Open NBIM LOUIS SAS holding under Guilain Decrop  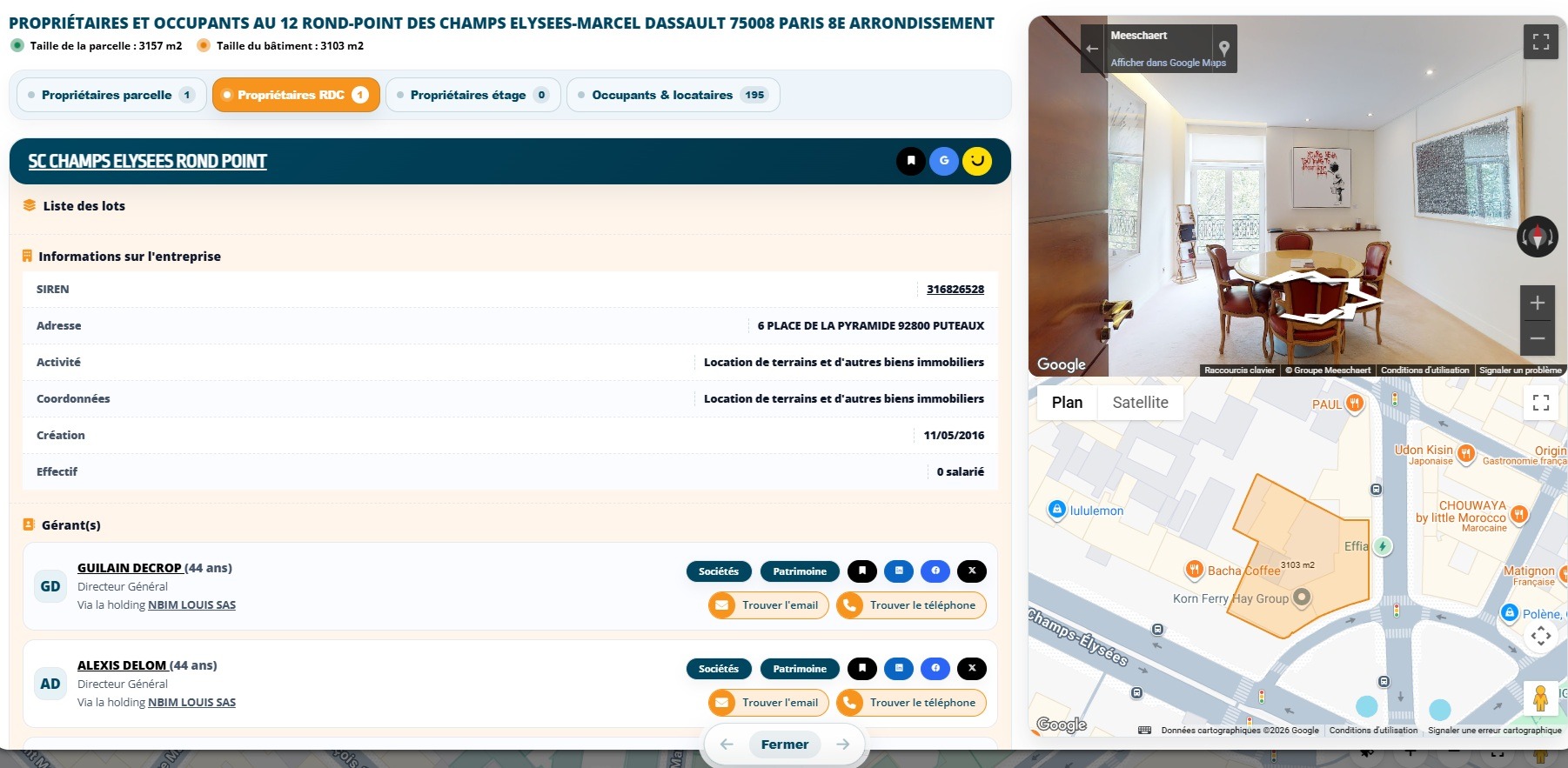pyautogui.click(x=191, y=605)
